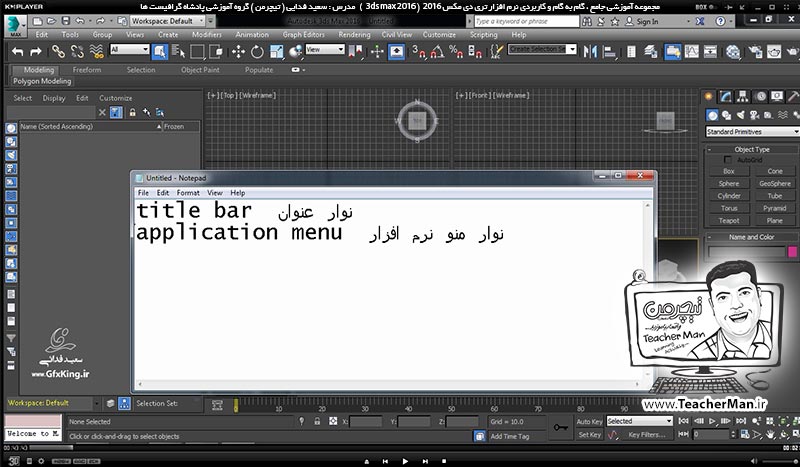Switch to the Freeform ribbon tab
The height and width of the screenshot is (467, 800).
pos(87,70)
